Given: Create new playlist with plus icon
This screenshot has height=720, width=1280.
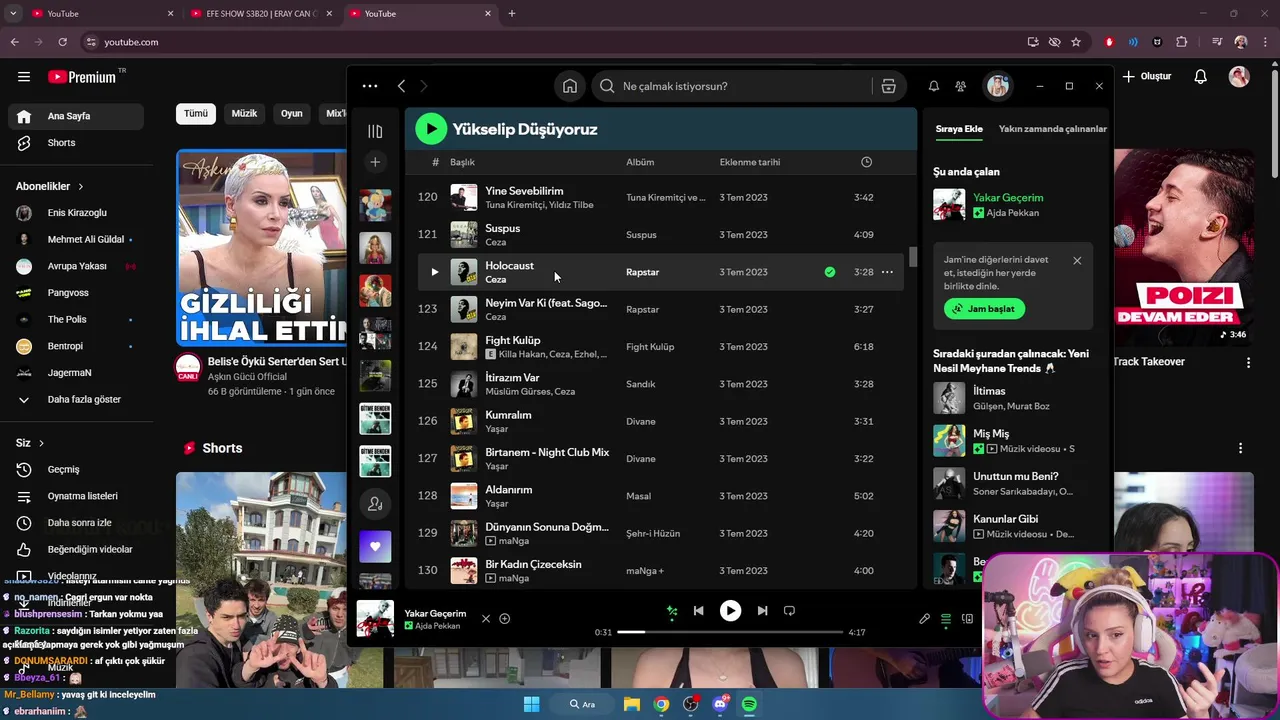Looking at the screenshot, I should click(375, 162).
